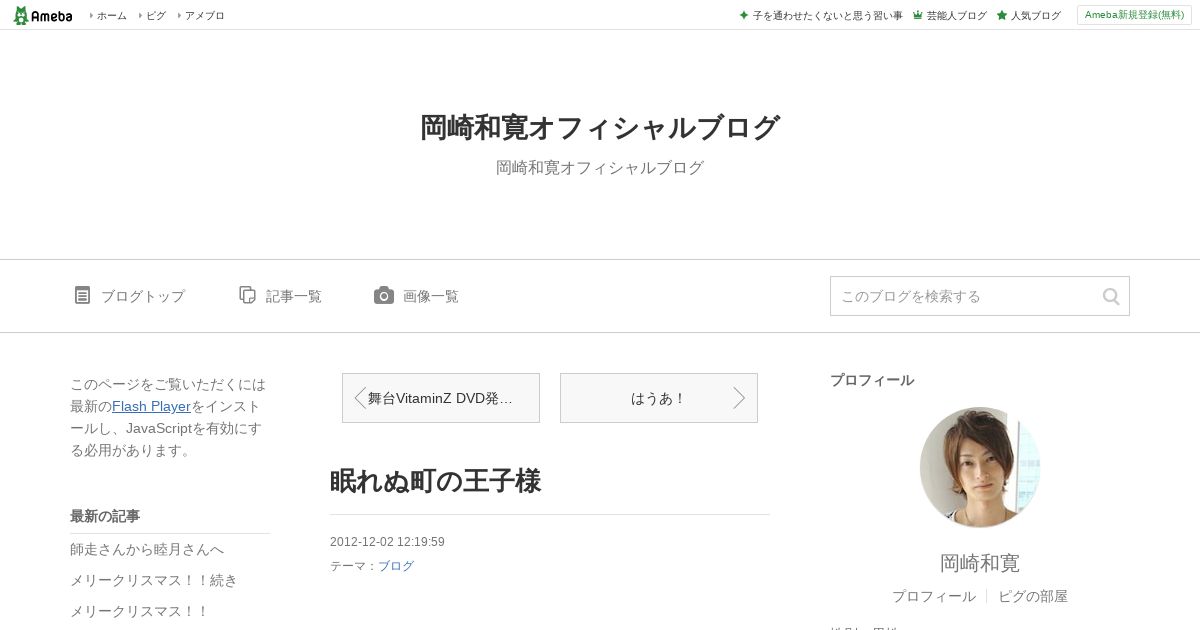Click the post timestamp 2012-12-02 12:19:59

click(387, 542)
